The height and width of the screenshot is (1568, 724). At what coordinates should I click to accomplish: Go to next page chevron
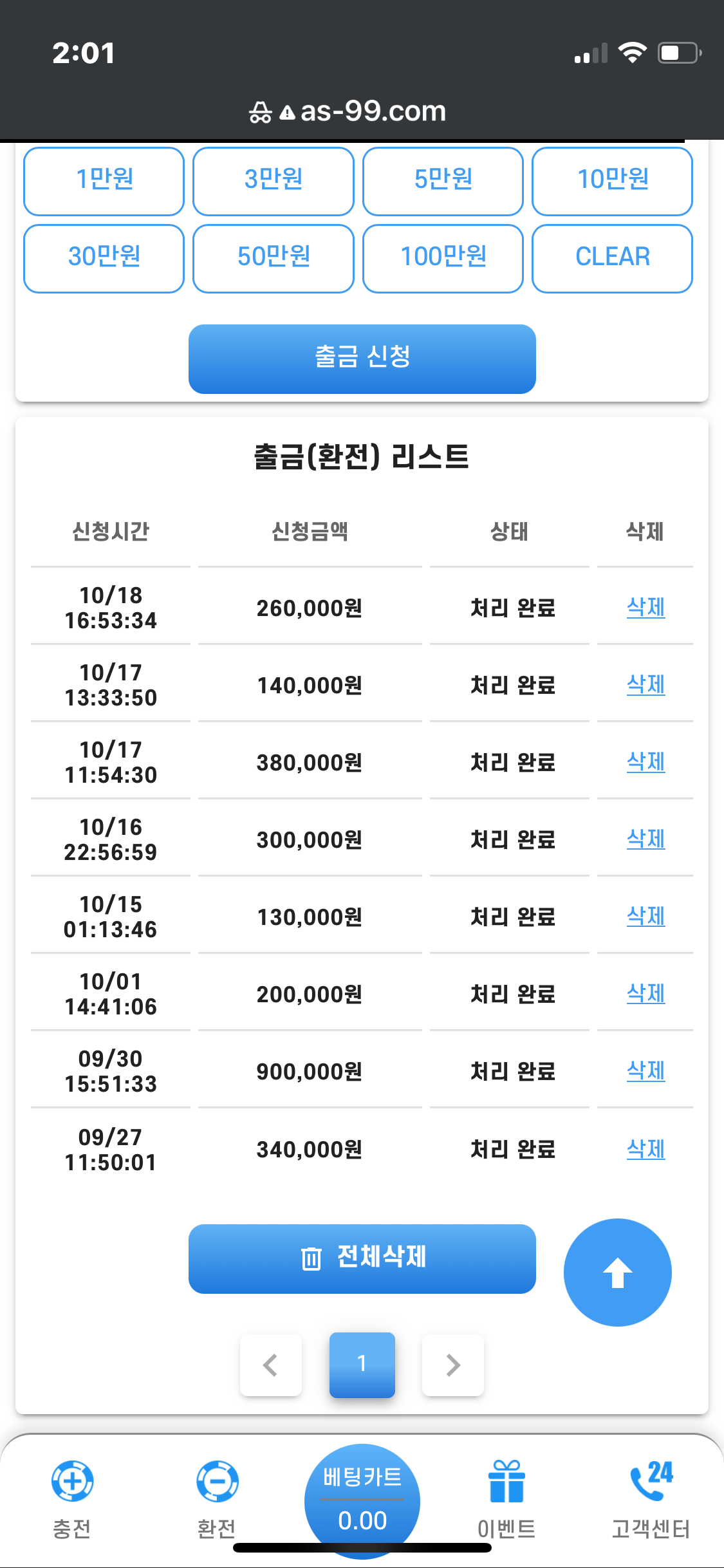tap(452, 1365)
